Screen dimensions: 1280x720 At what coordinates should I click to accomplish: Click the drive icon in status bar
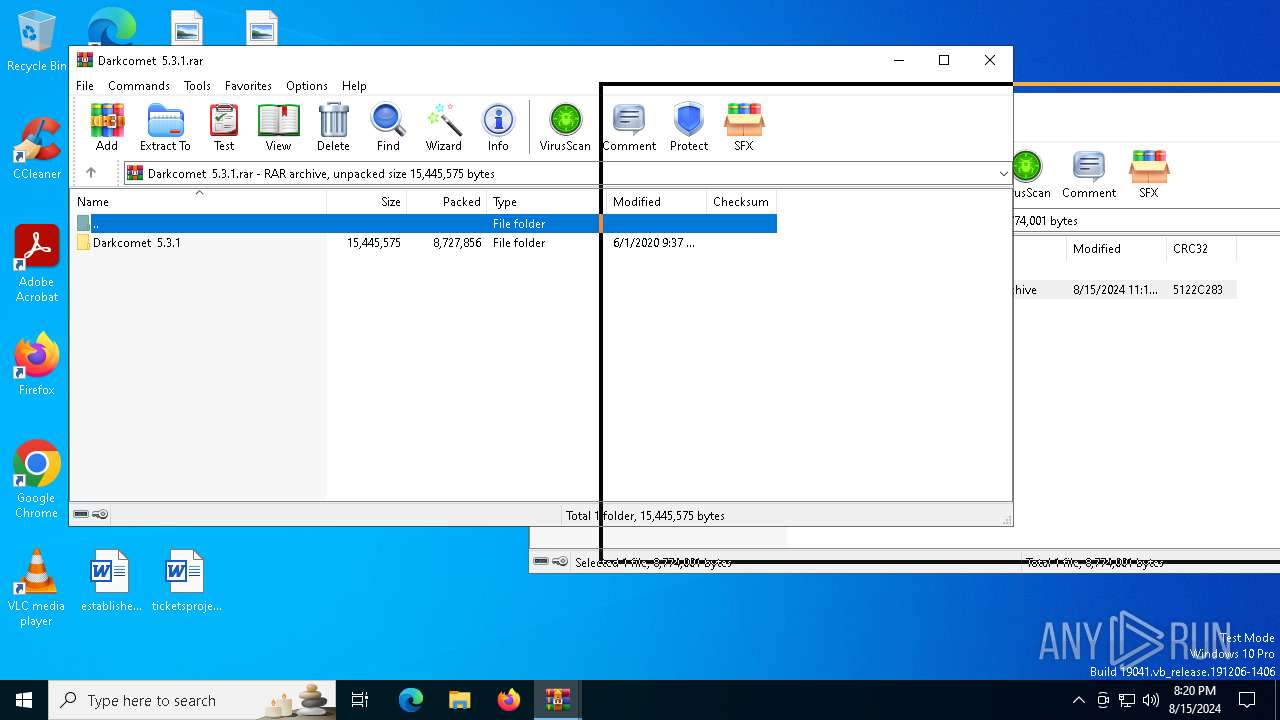(x=81, y=514)
